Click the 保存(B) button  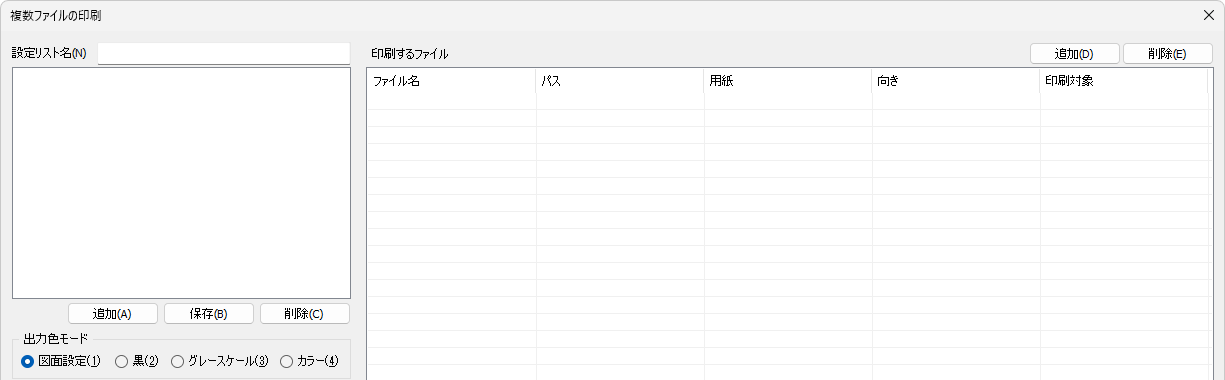click(209, 314)
